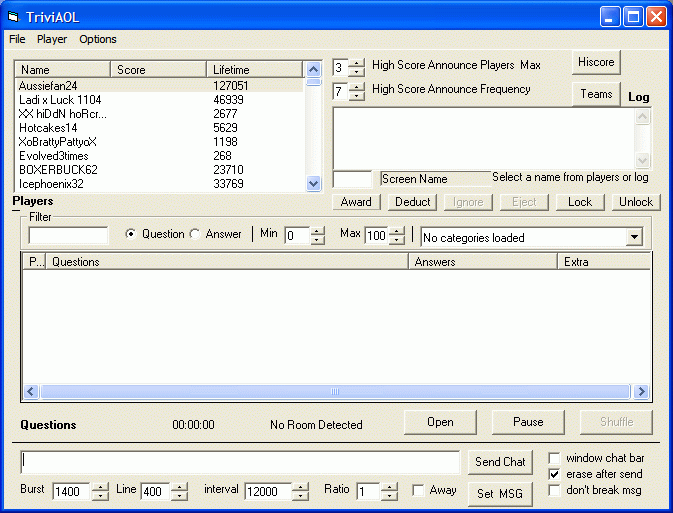
Task: Increase the Burst value
Action: (x=100, y=487)
